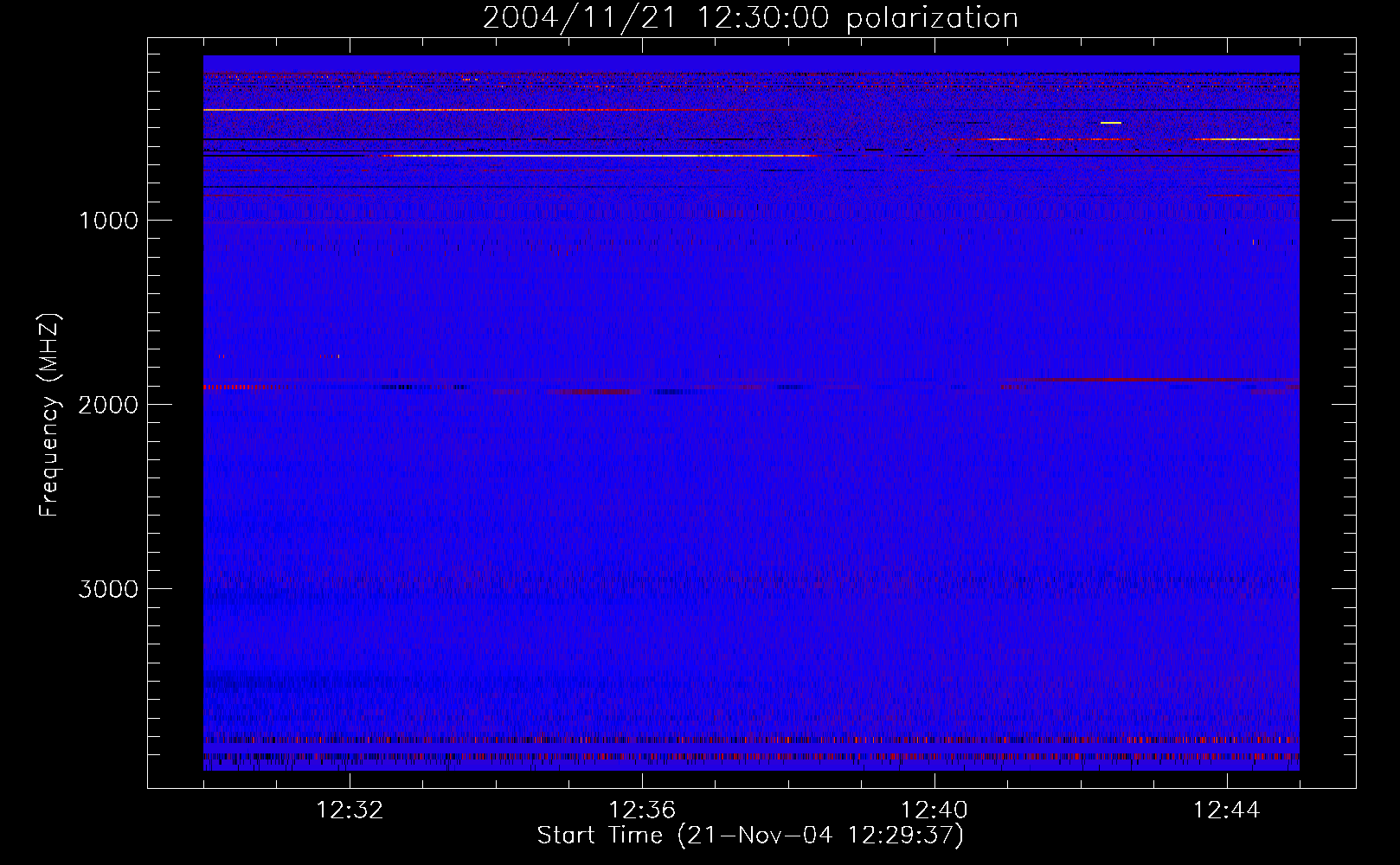The height and width of the screenshot is (865, 1400).
Task: Click the 12:32 time tick label
Action: pyautogui.click(x=350, y=811)
